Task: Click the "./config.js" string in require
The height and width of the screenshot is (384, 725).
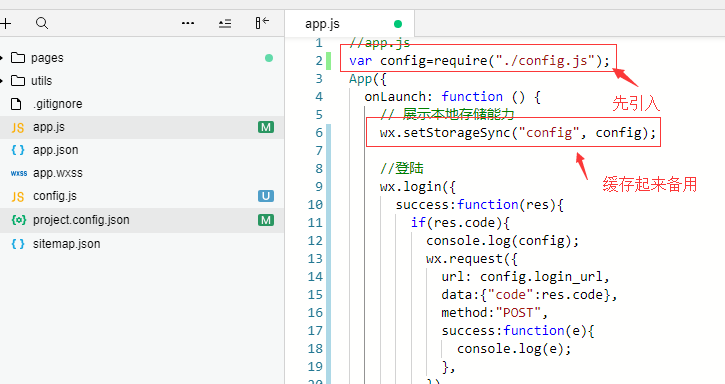Action: [x=545, y=61]
